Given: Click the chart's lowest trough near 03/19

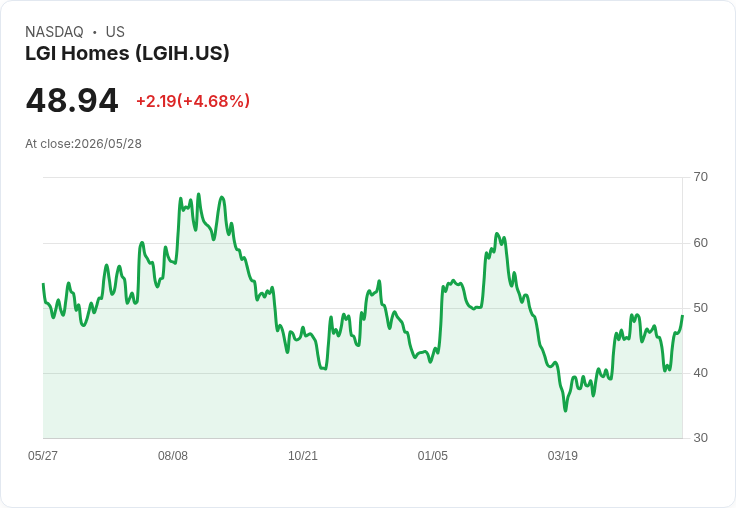Looking at the screenshot, I should 565,411.
